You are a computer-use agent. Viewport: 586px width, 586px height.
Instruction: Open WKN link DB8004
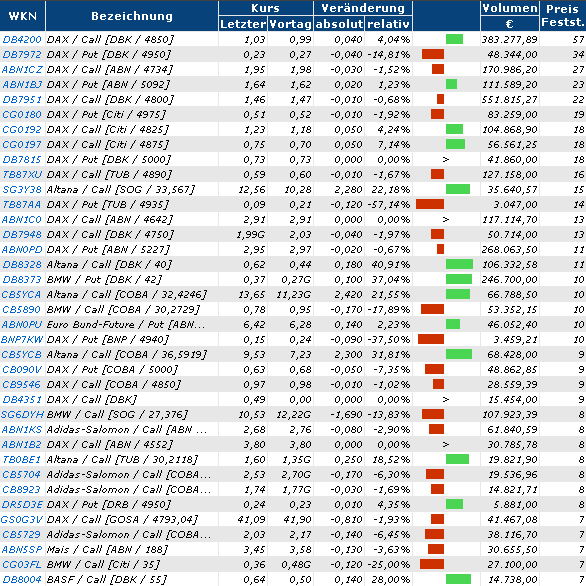click(22, 580)
